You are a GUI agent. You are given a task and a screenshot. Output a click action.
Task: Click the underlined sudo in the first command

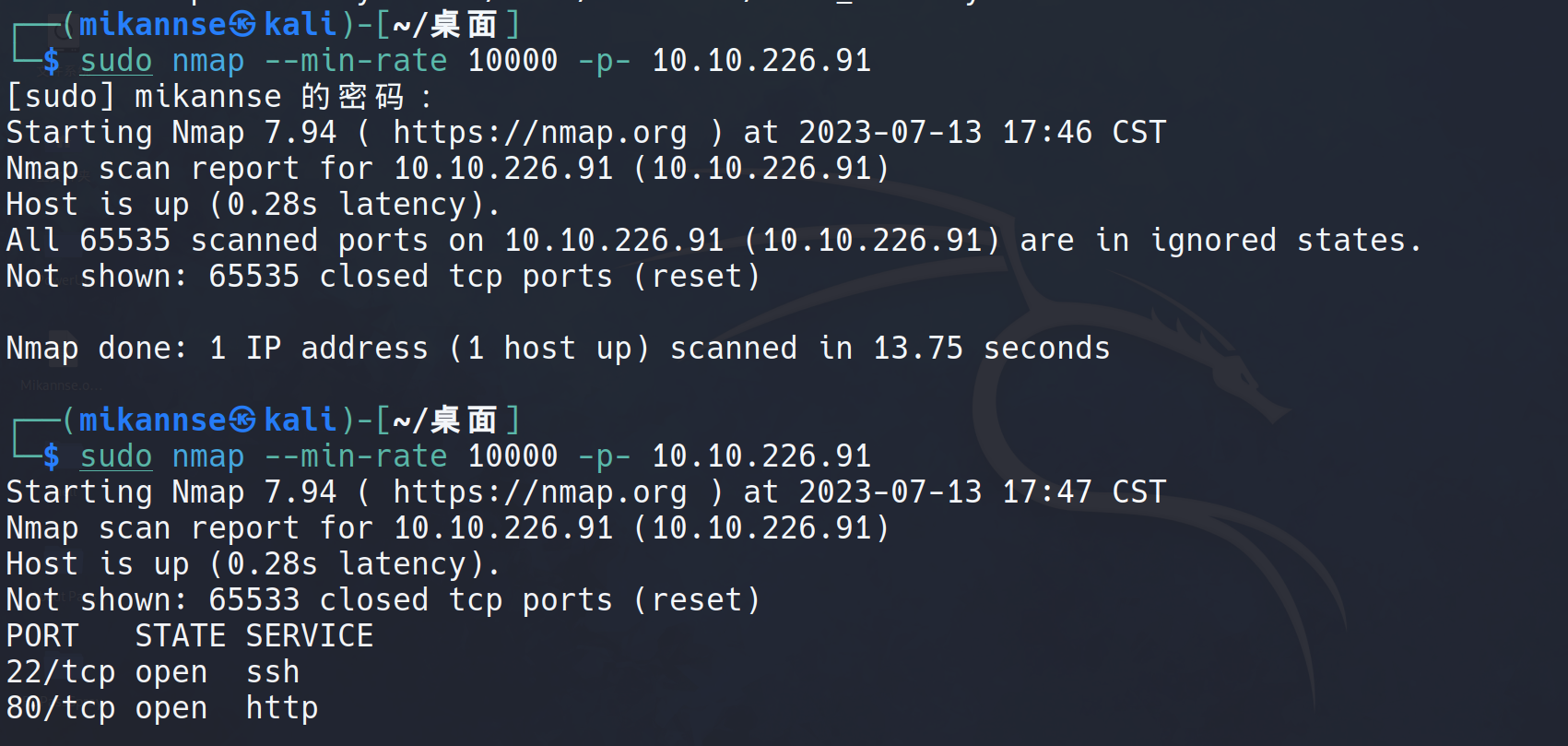click(x=116, y=61)
